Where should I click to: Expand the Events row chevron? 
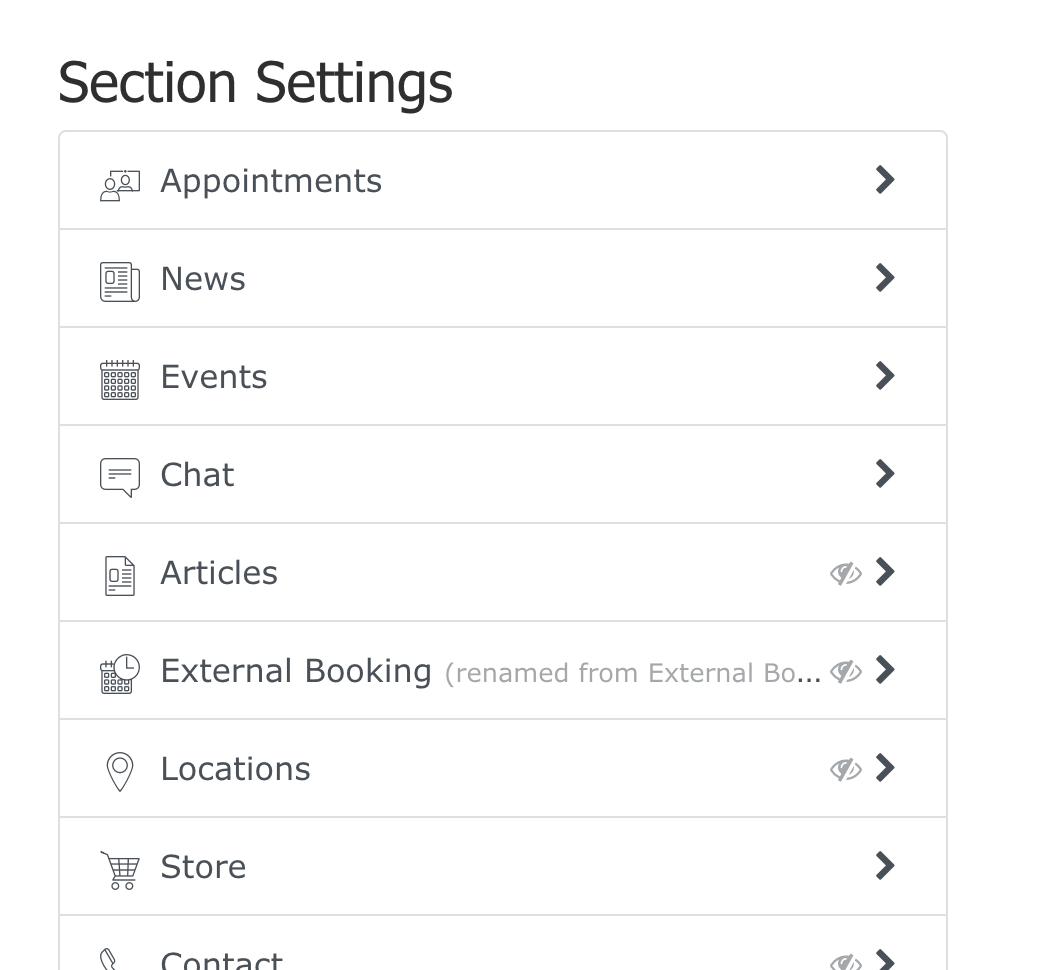885,376
